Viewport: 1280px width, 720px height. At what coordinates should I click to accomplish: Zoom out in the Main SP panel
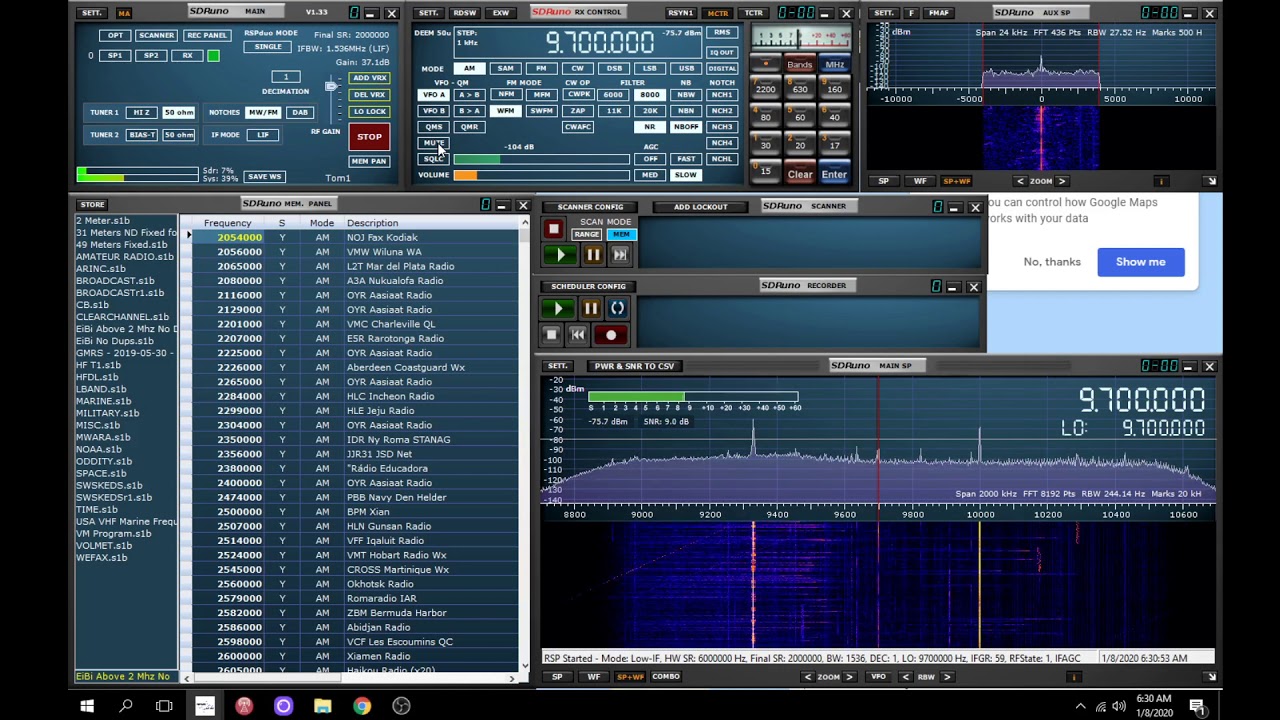click(x=807, y=677)
